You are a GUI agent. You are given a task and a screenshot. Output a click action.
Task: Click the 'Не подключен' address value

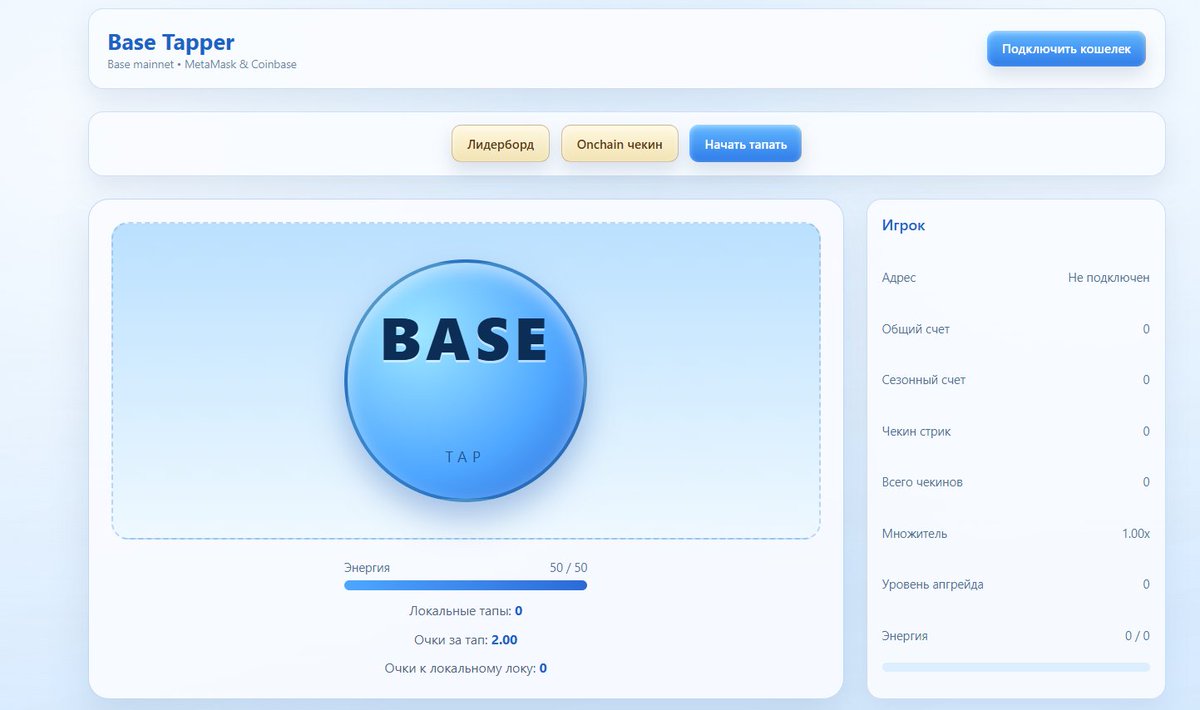(x=1109, y=278)
